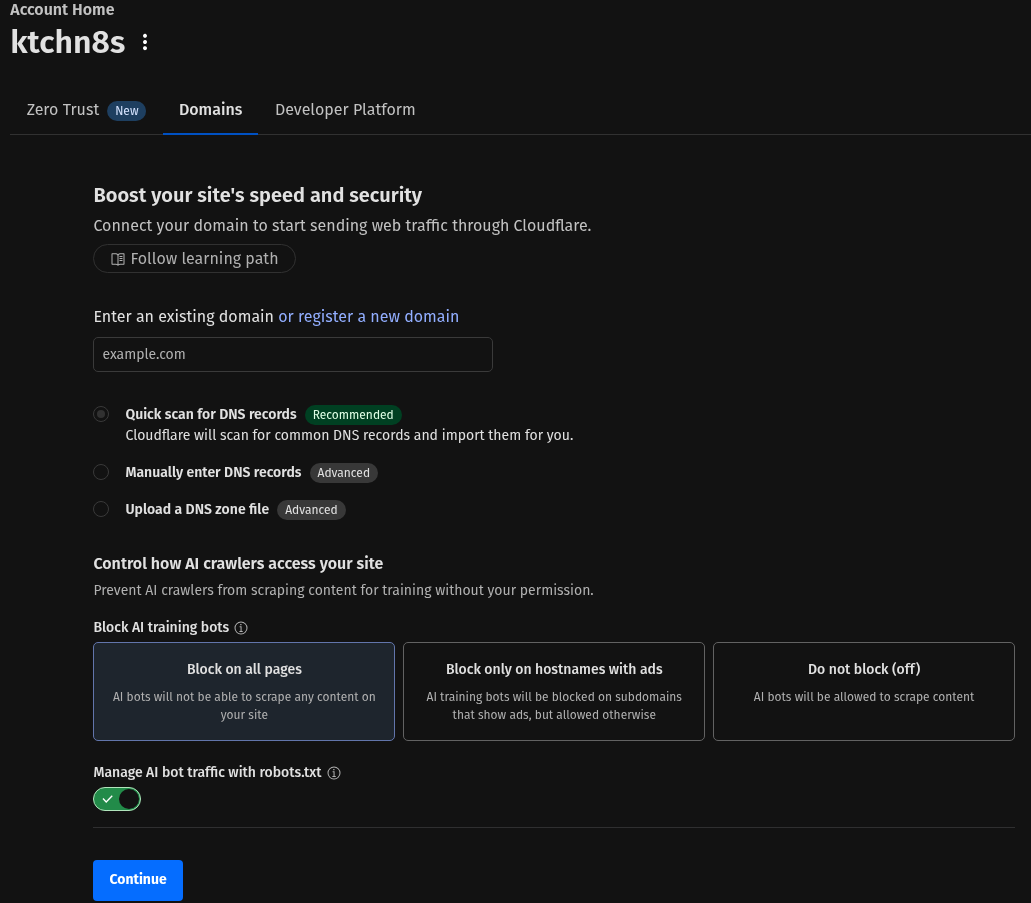1031x903 pixels.
Task: Choose Block on all pages option
Action: pyautogui.click(x=244, y=691)
